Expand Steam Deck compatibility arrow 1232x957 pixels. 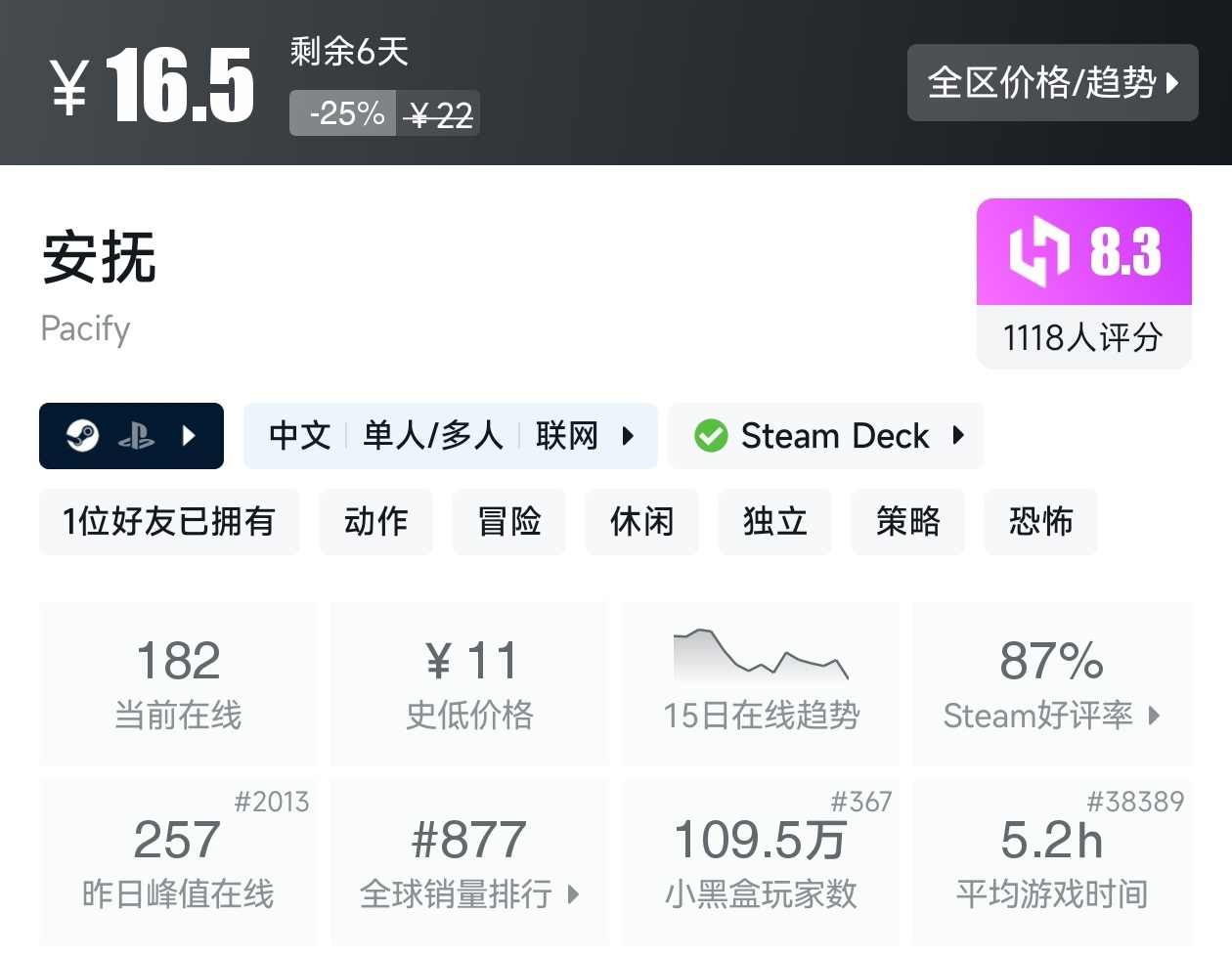tap(958, 436)
